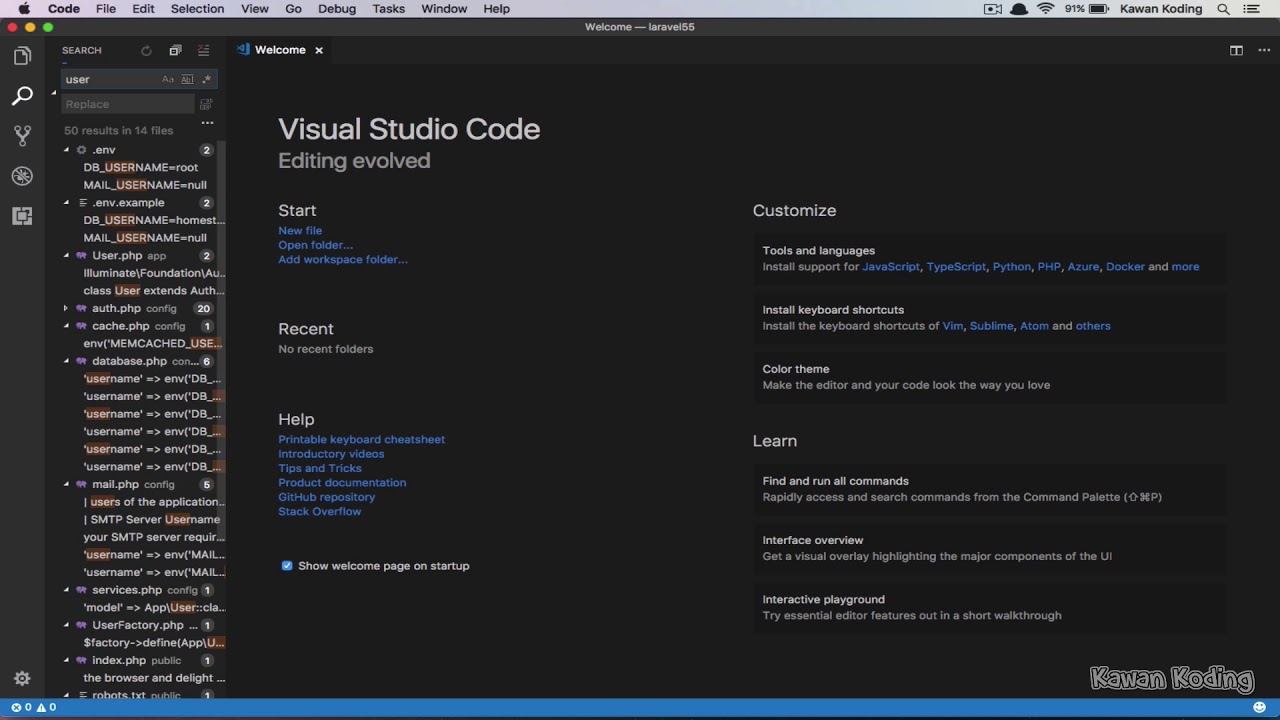Open the Debug menu
The width and height of the screenshot is (1280, 720).
click(x=337, y=9)
